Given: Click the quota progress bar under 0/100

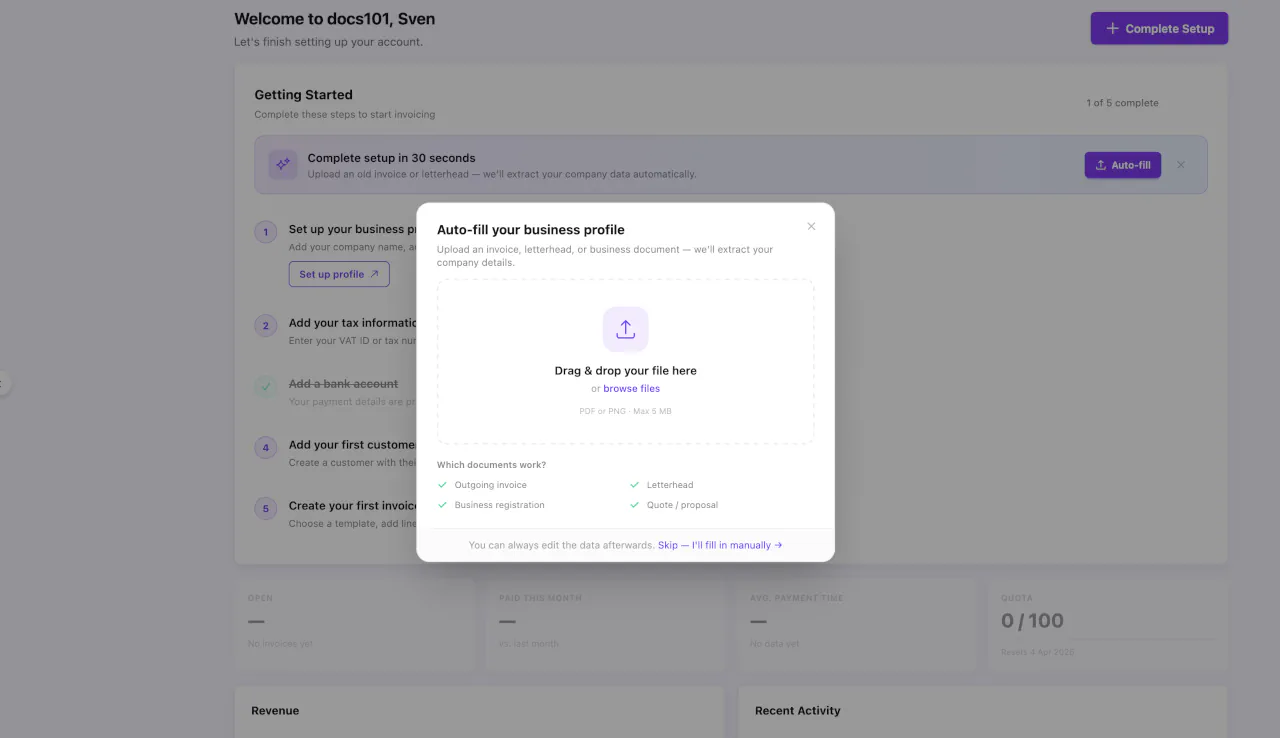Looking at the screenshot, I should coord(1105,641).
